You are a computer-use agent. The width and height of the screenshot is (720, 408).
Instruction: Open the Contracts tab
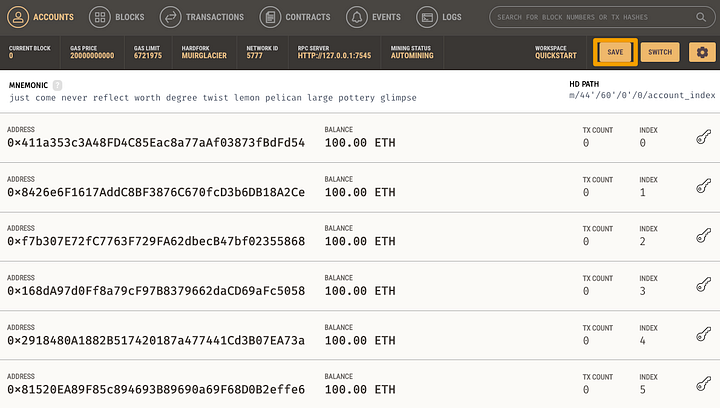click(x=297, y=17)
